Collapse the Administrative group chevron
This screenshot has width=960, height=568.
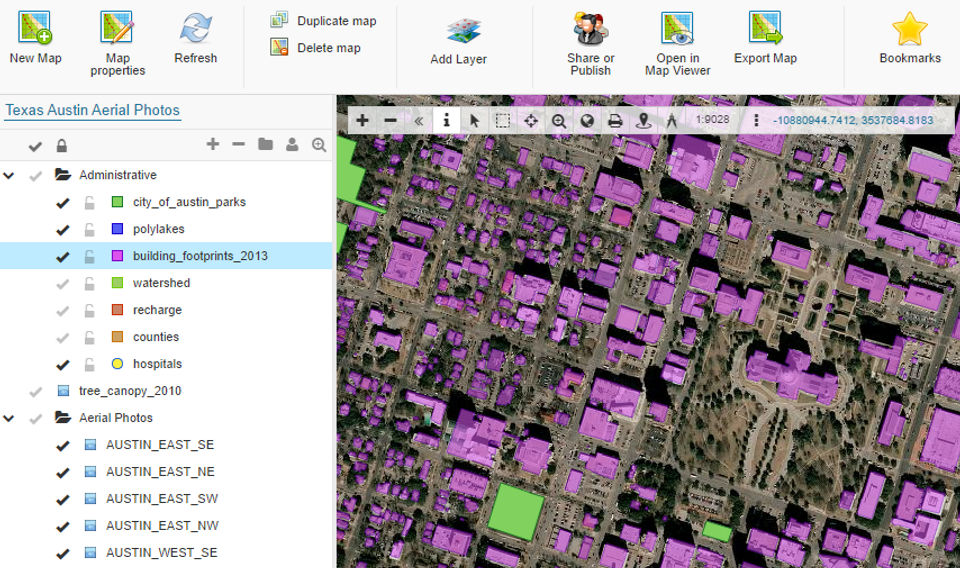coord(9,175)
